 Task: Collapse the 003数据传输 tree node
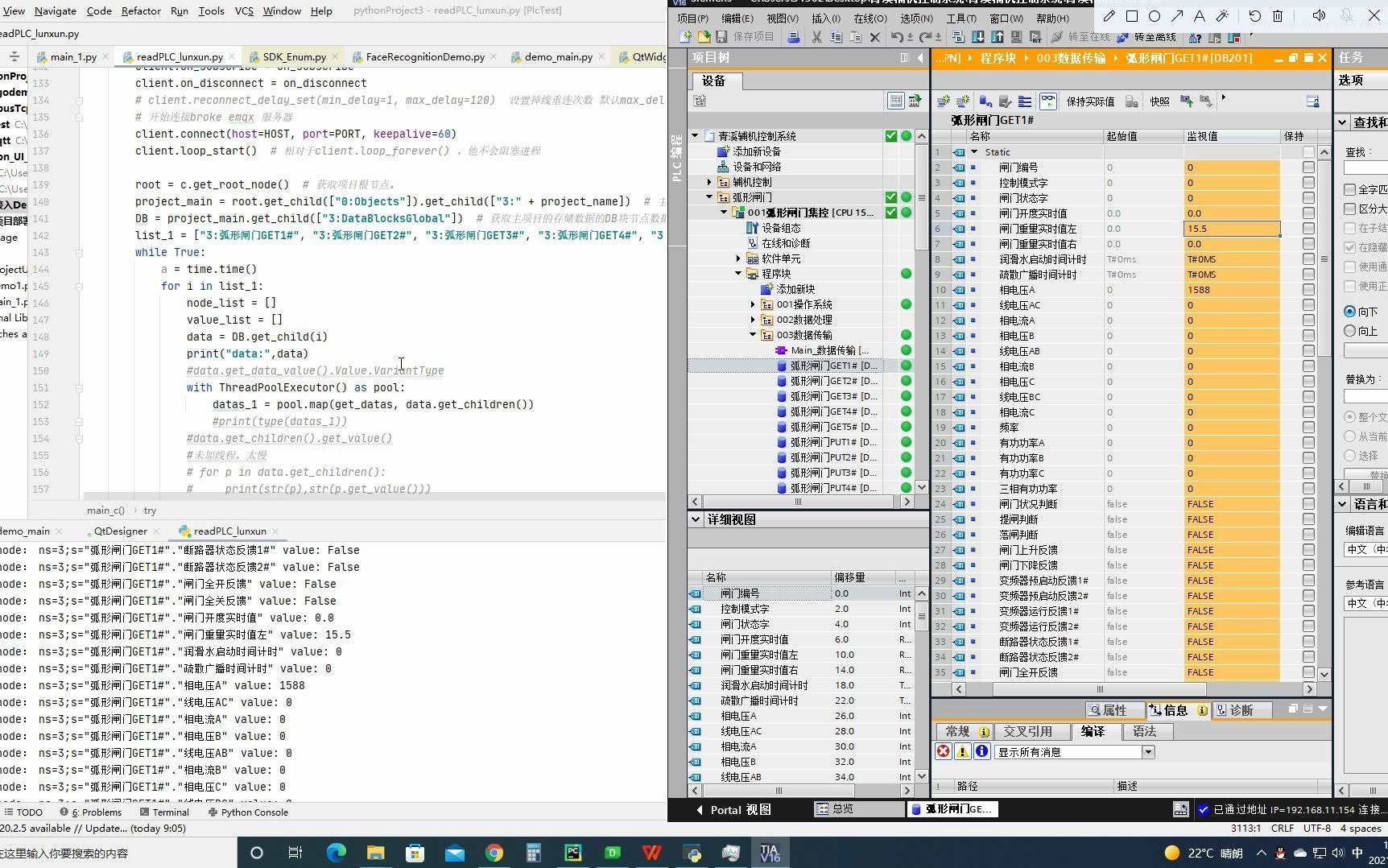(x=751, y=334)
